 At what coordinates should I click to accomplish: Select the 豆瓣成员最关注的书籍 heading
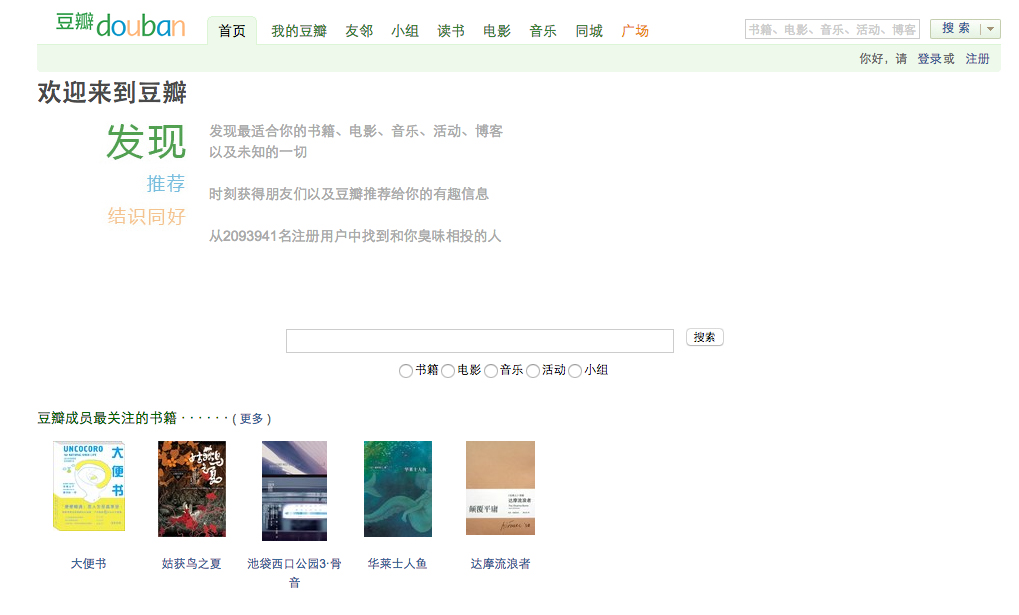click(x=107, y=418)
